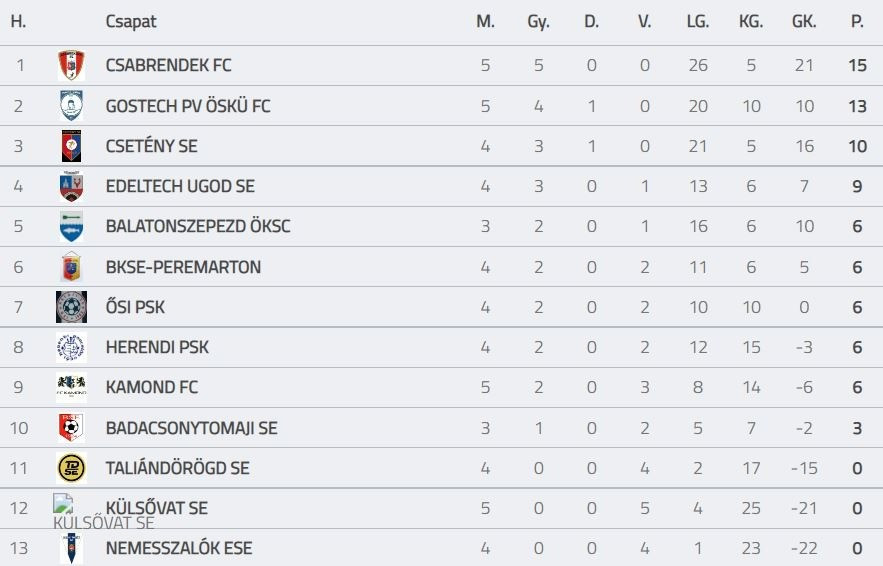The height and width of the screenshot is (566, 883).
Task: Click the Taliándörögd SE round logo
Action: (71, 468)
